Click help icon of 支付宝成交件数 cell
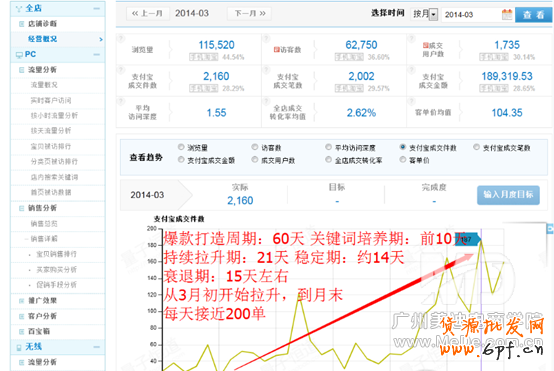Image resolution: width=554 pixels, height=371 pixels. (x=121, y=70)
